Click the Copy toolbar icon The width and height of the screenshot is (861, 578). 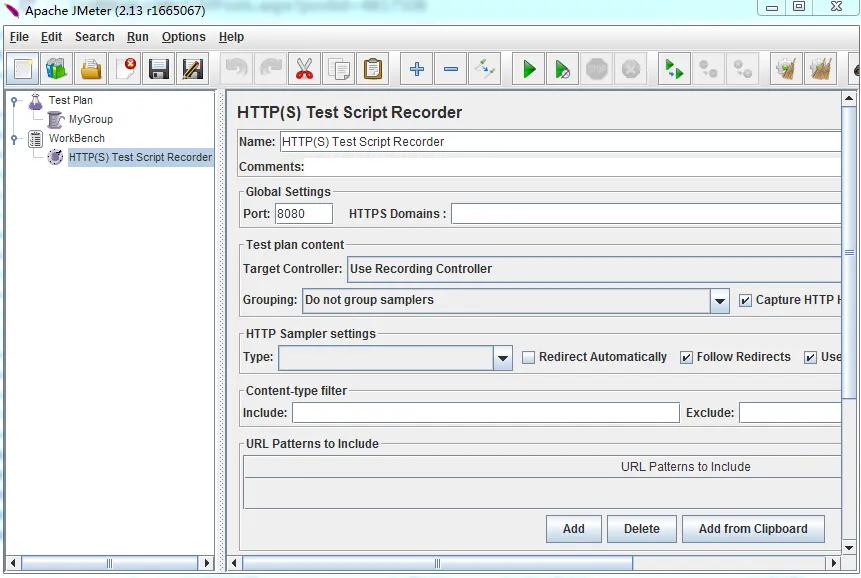click(x=339, y=69)
